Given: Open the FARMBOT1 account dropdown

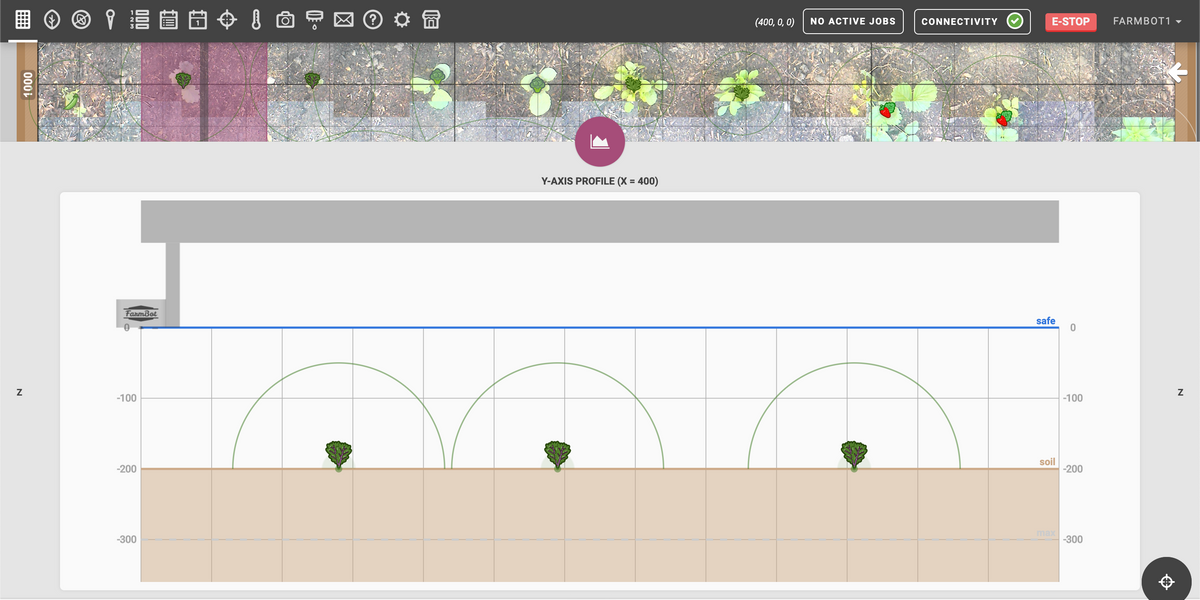Looking at the screenshot, I should click(x=1146, y=20).
